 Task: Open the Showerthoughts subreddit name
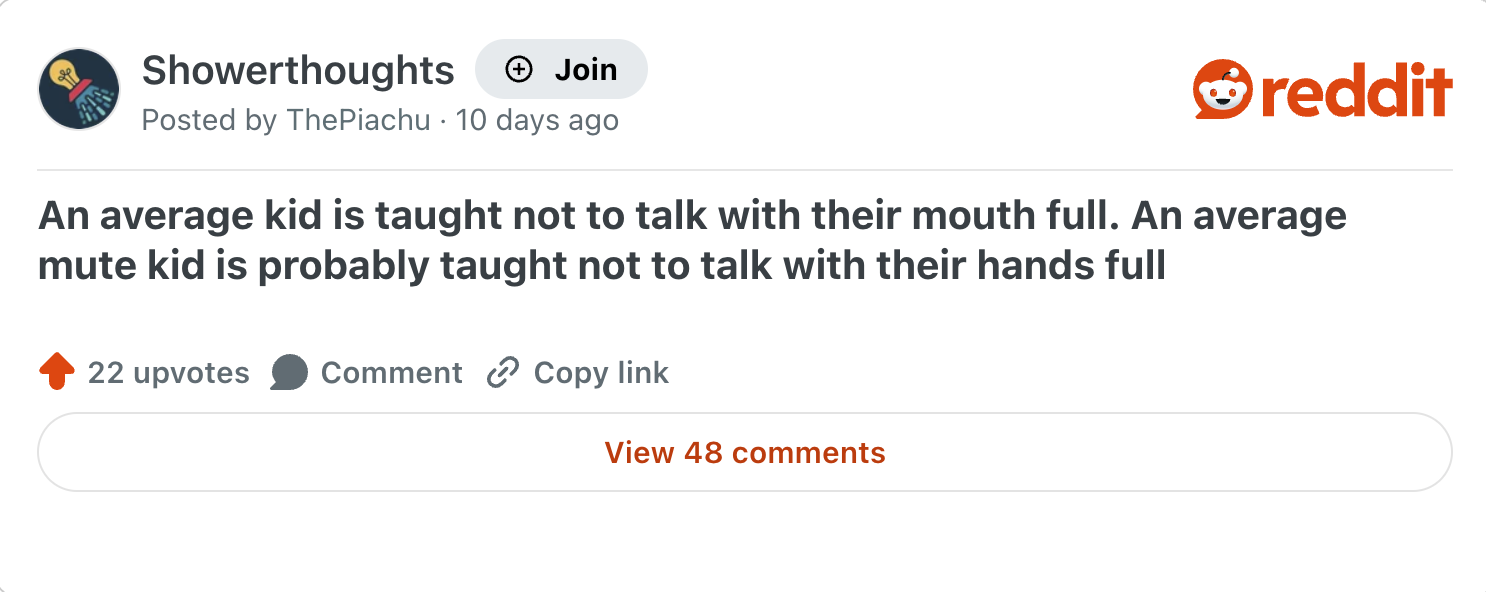(298, 70)
